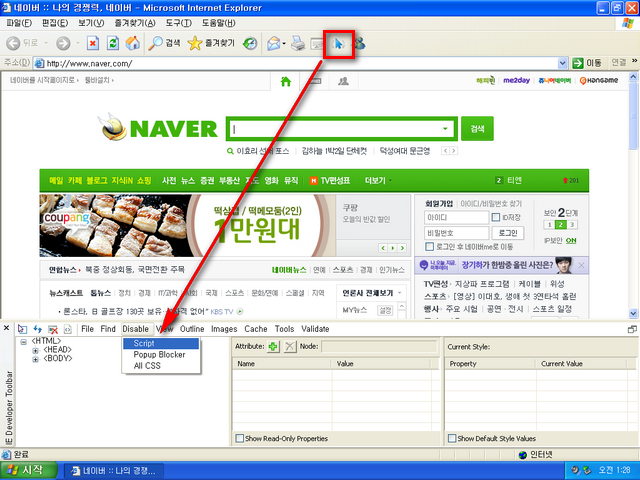Click the 이동 (Go) green arrow button
Viewport: 640px width, 480px height.
[587, 63]
